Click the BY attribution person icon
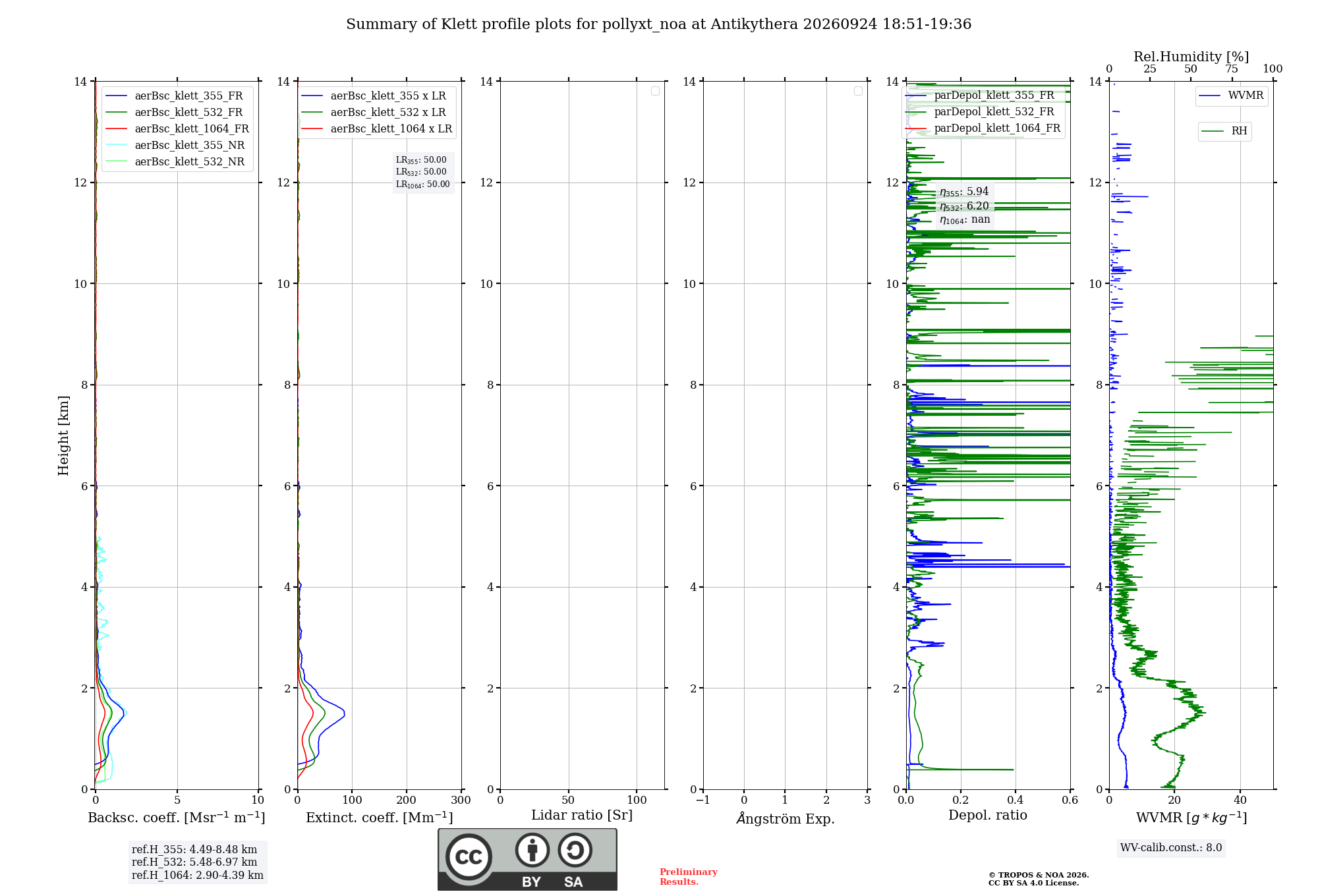The height and width of the screenshot is (896, 1318). click(532, 850)
